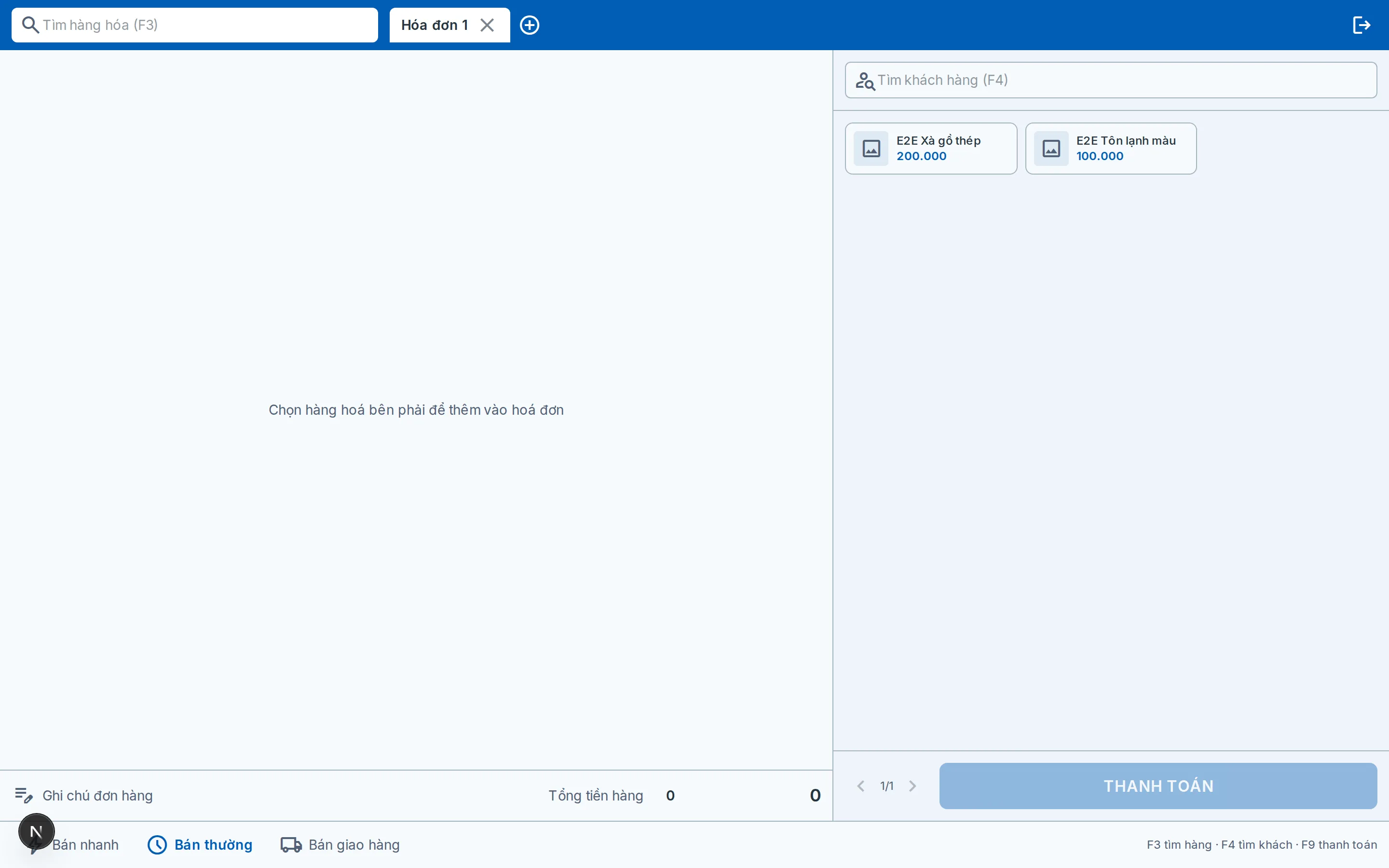Click the order note pencil icon
The width and height of the screenshot is (1389, 868).
[24, 796]
